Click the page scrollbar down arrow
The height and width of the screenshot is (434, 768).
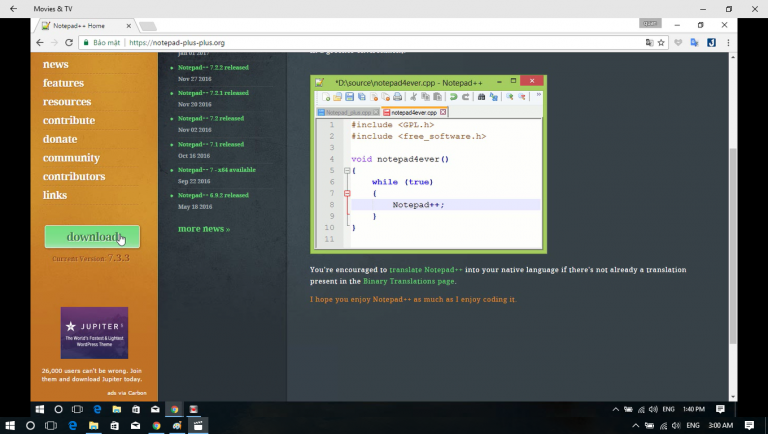(x=733, y=397)
